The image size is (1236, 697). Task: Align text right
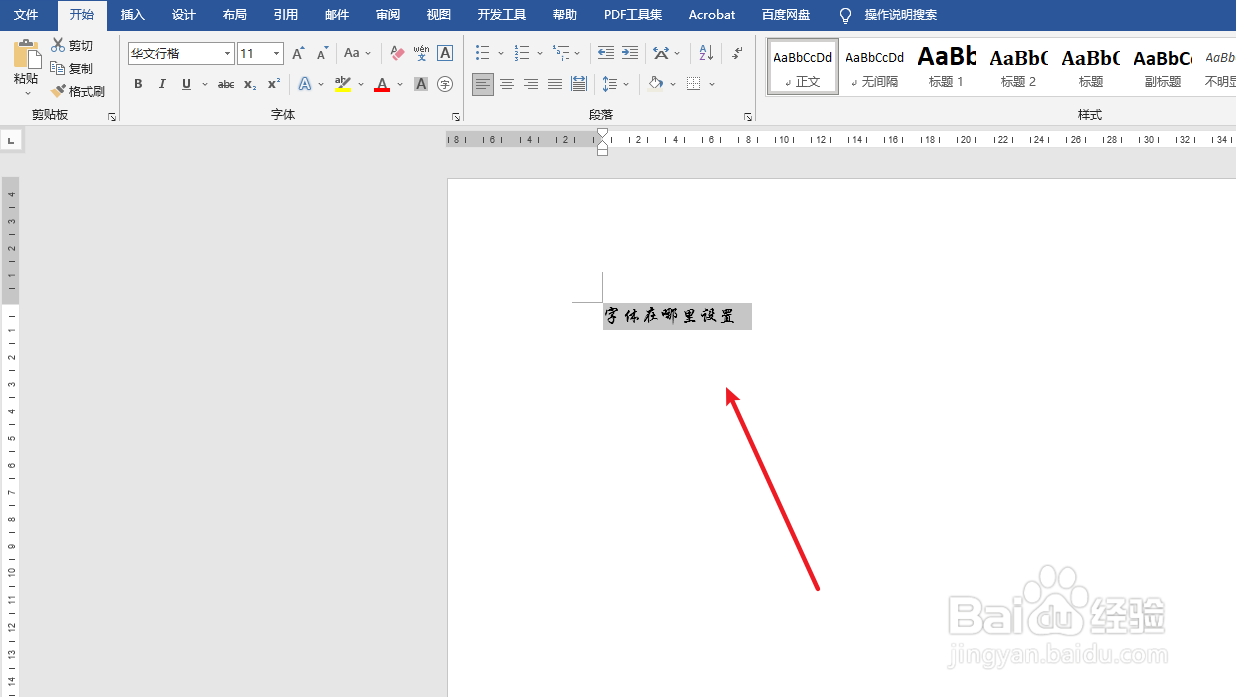[x=531, y=84]
